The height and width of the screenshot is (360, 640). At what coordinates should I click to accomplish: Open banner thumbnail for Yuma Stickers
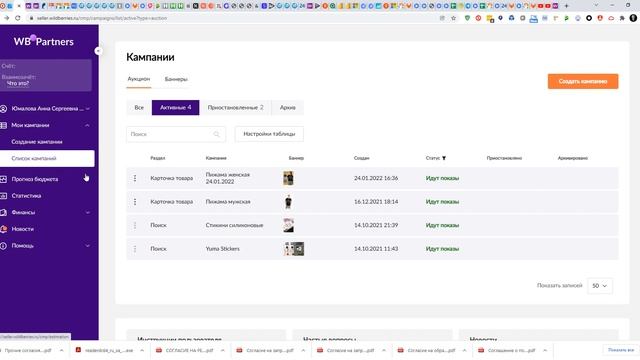click(294, 249)
